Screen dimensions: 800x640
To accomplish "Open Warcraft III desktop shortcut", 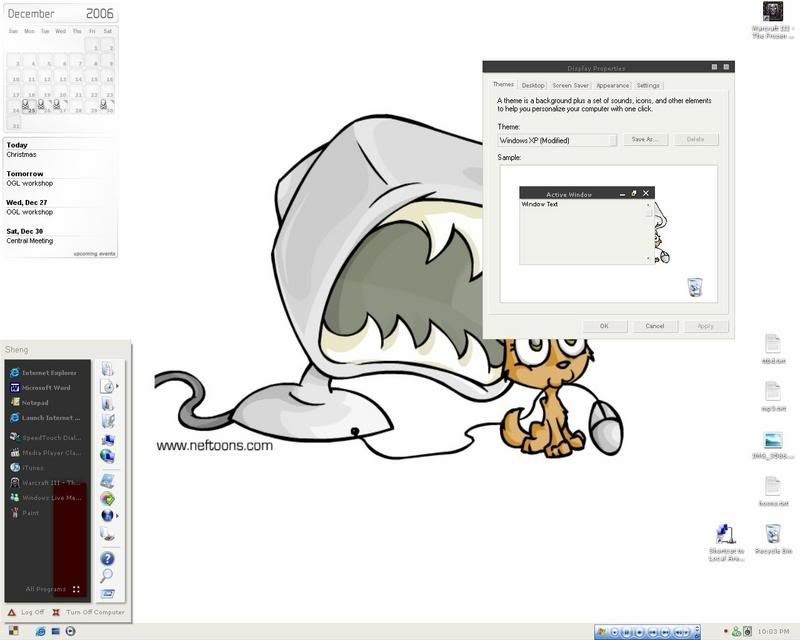I will click(773, 19).
